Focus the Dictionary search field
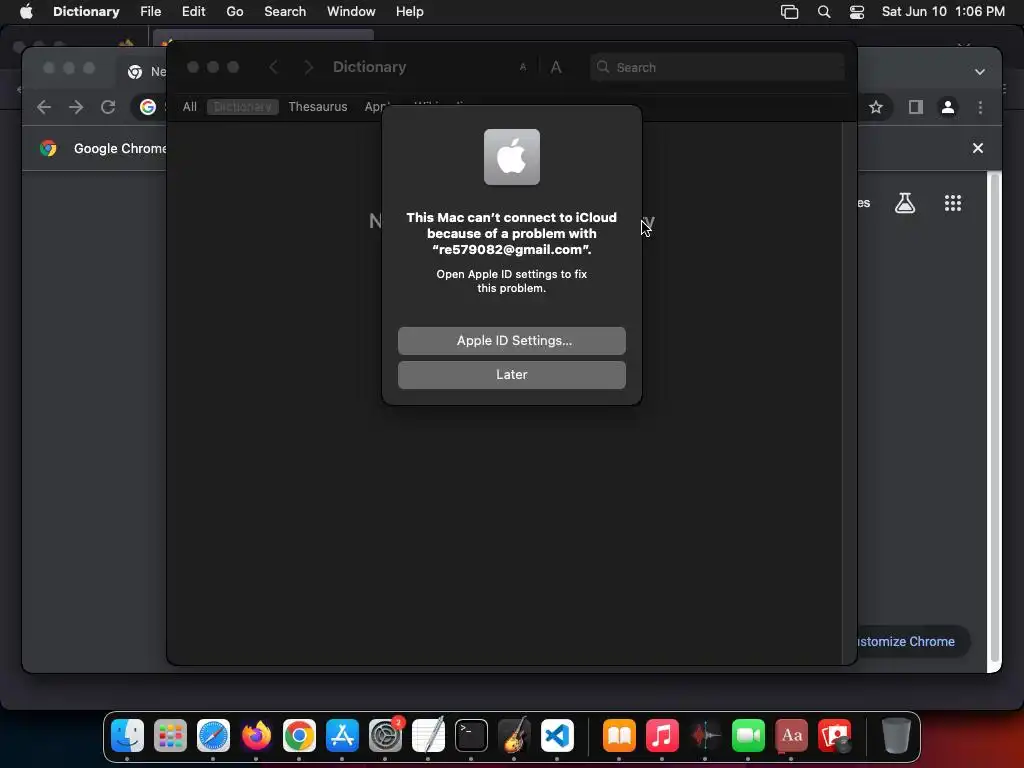1024x768 pixels. pyautogui.click(x=717, y=67)
